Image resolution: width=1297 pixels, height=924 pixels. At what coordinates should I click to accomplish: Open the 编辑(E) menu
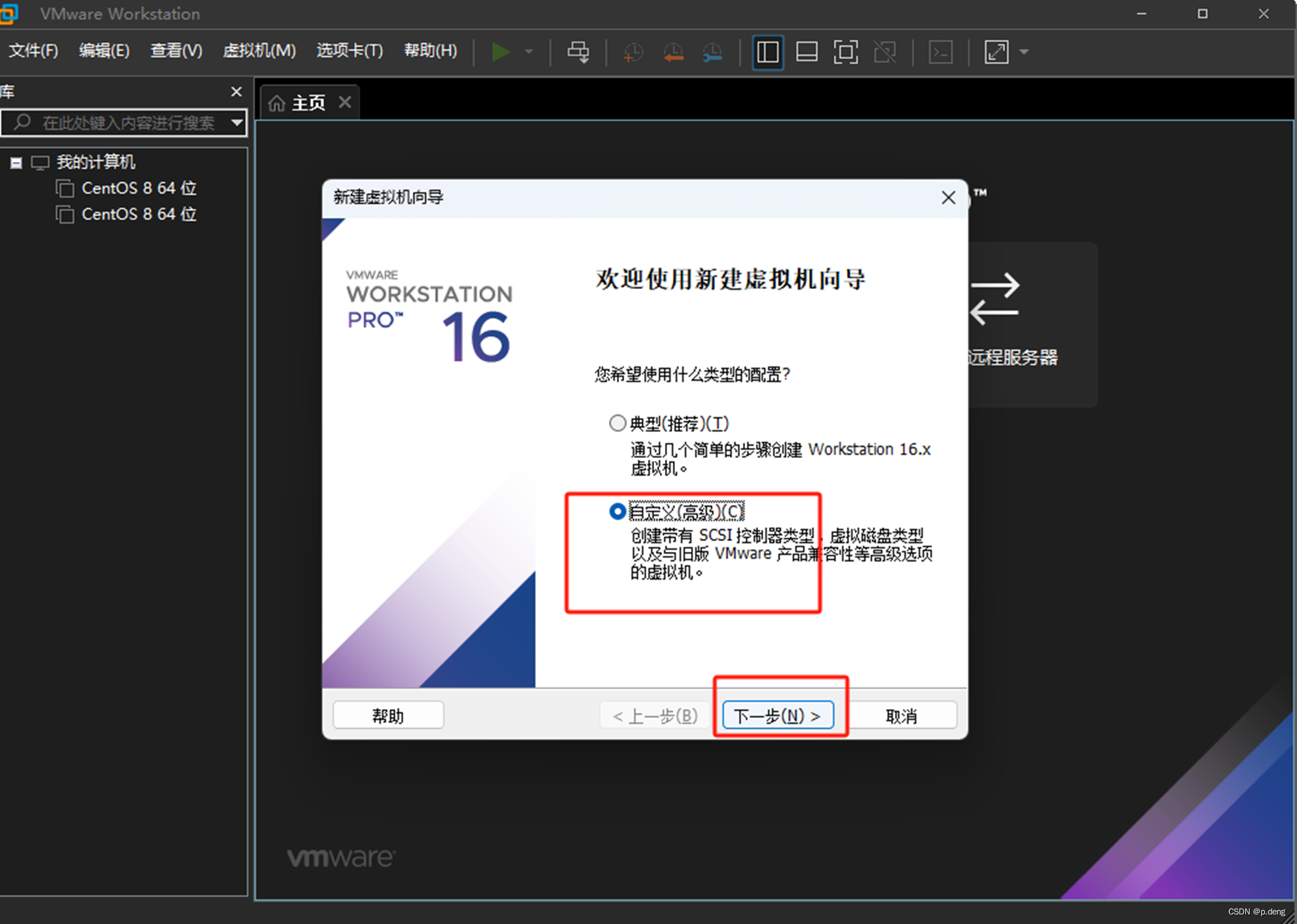[x=104, y=50]
